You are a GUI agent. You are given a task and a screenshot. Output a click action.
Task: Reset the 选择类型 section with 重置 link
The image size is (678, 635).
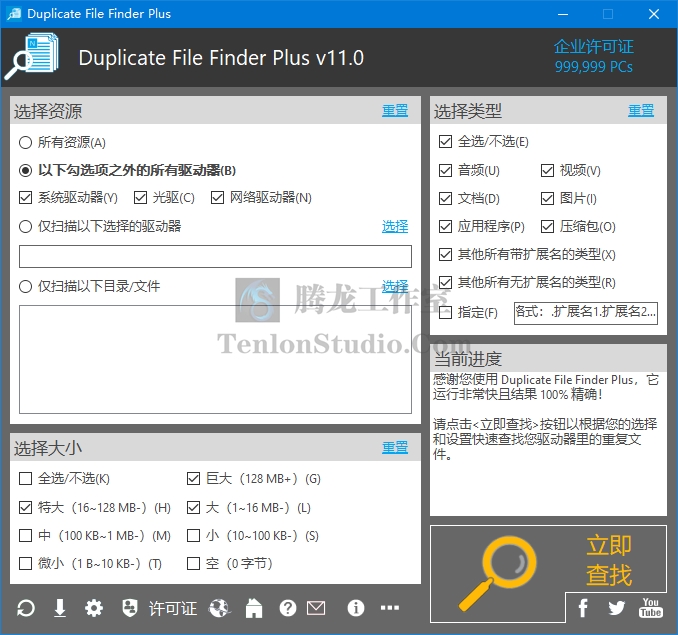(x=641, y=111)
